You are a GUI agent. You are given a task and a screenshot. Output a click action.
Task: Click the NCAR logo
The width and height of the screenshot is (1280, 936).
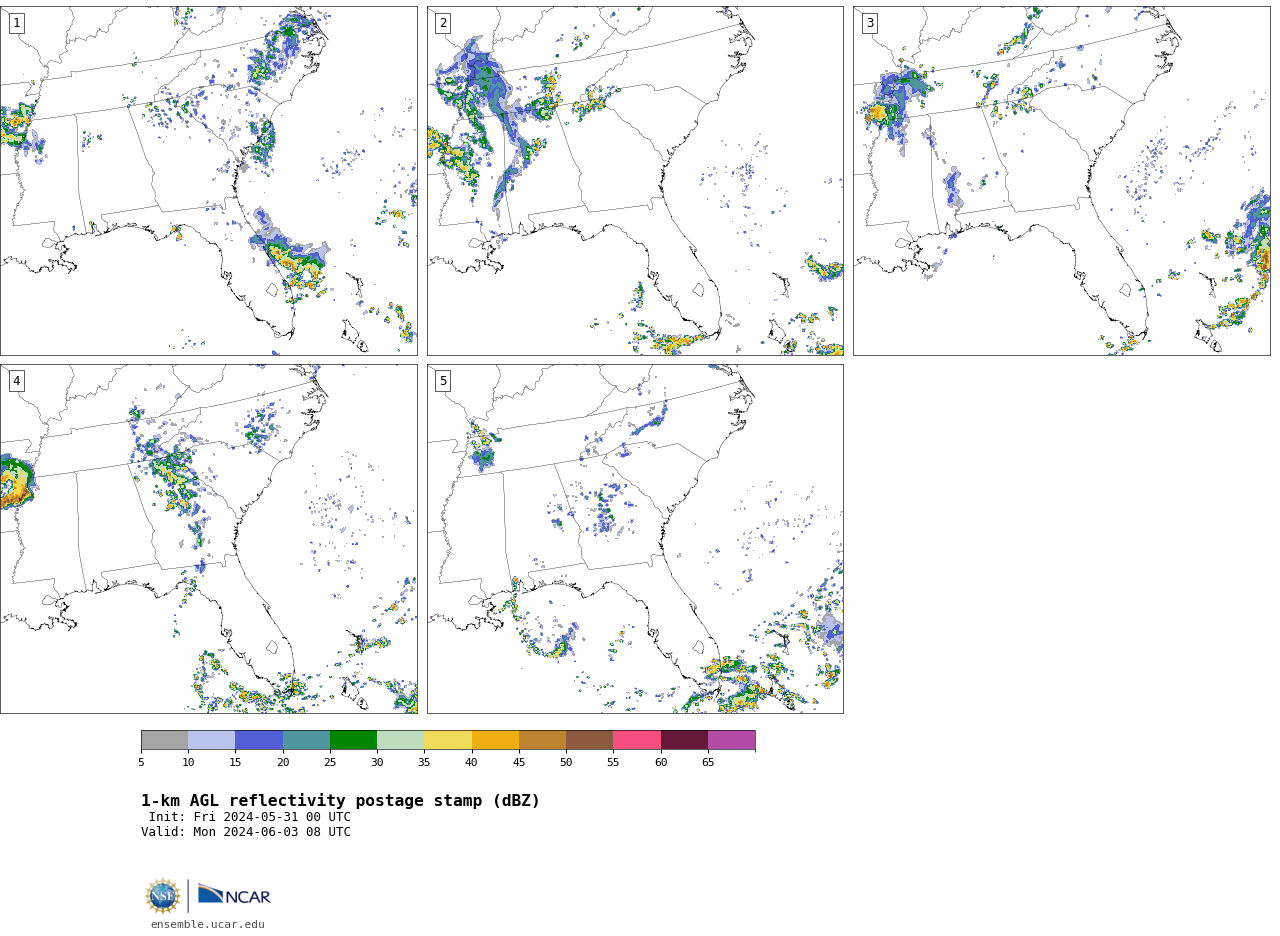pos(234,895)
